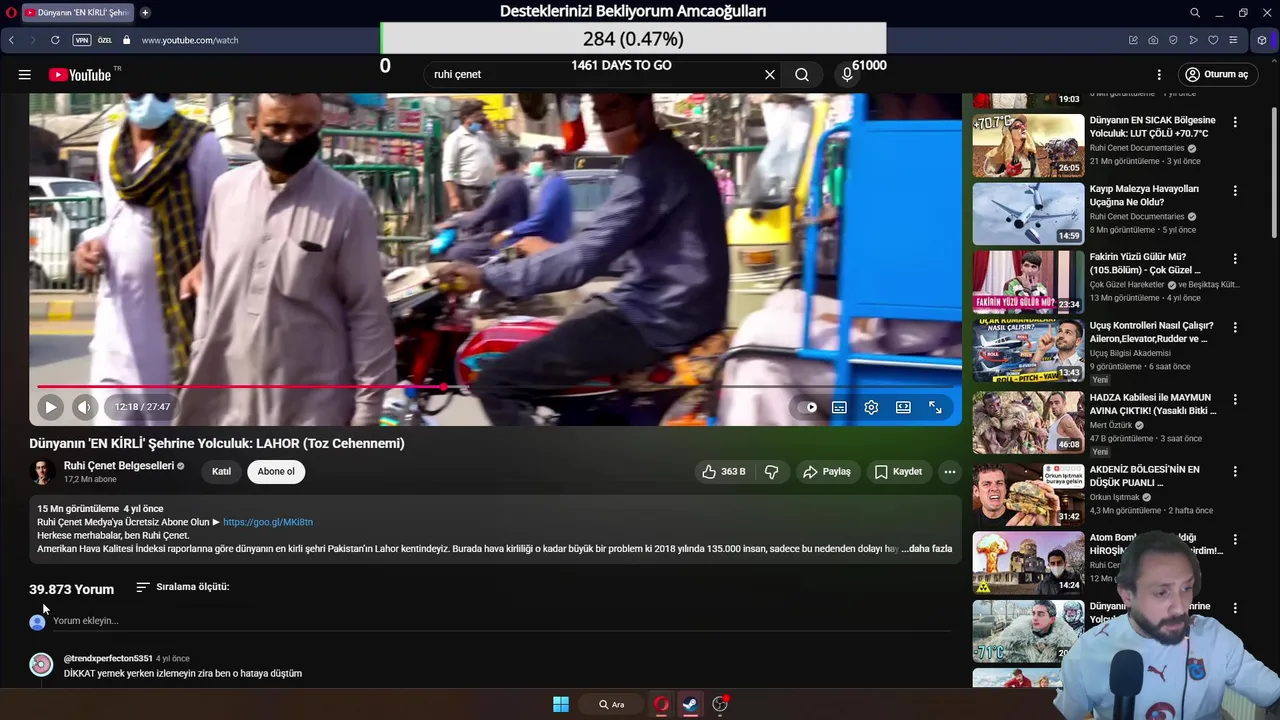Click the Kaydet save button
1280x720 pixels.
tap(898, 472)
